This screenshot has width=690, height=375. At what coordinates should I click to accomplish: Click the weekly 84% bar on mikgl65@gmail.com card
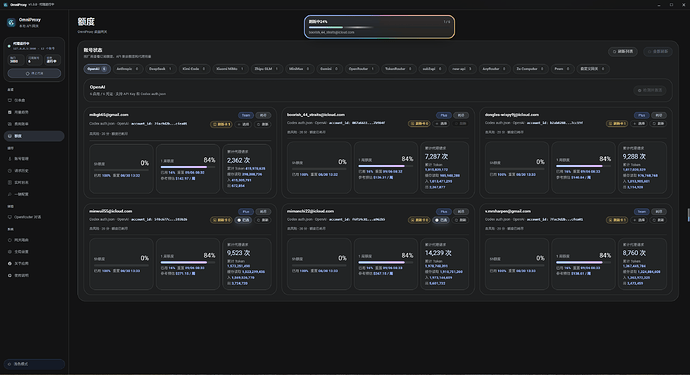pos(187,167)
